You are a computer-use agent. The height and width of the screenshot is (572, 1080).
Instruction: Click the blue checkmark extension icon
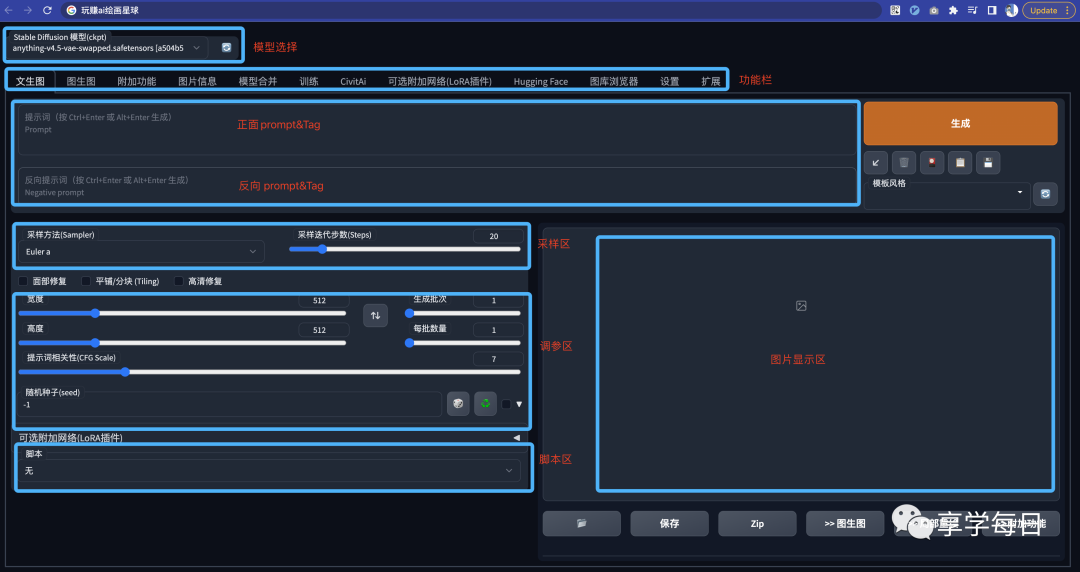(x=914, y=10)
